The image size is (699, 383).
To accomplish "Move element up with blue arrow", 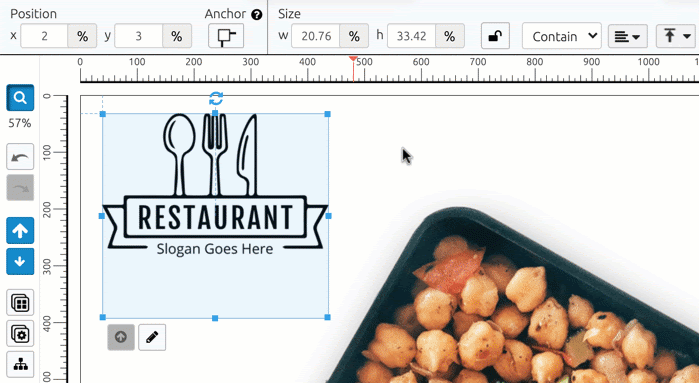I will click(x=20, y=231).
